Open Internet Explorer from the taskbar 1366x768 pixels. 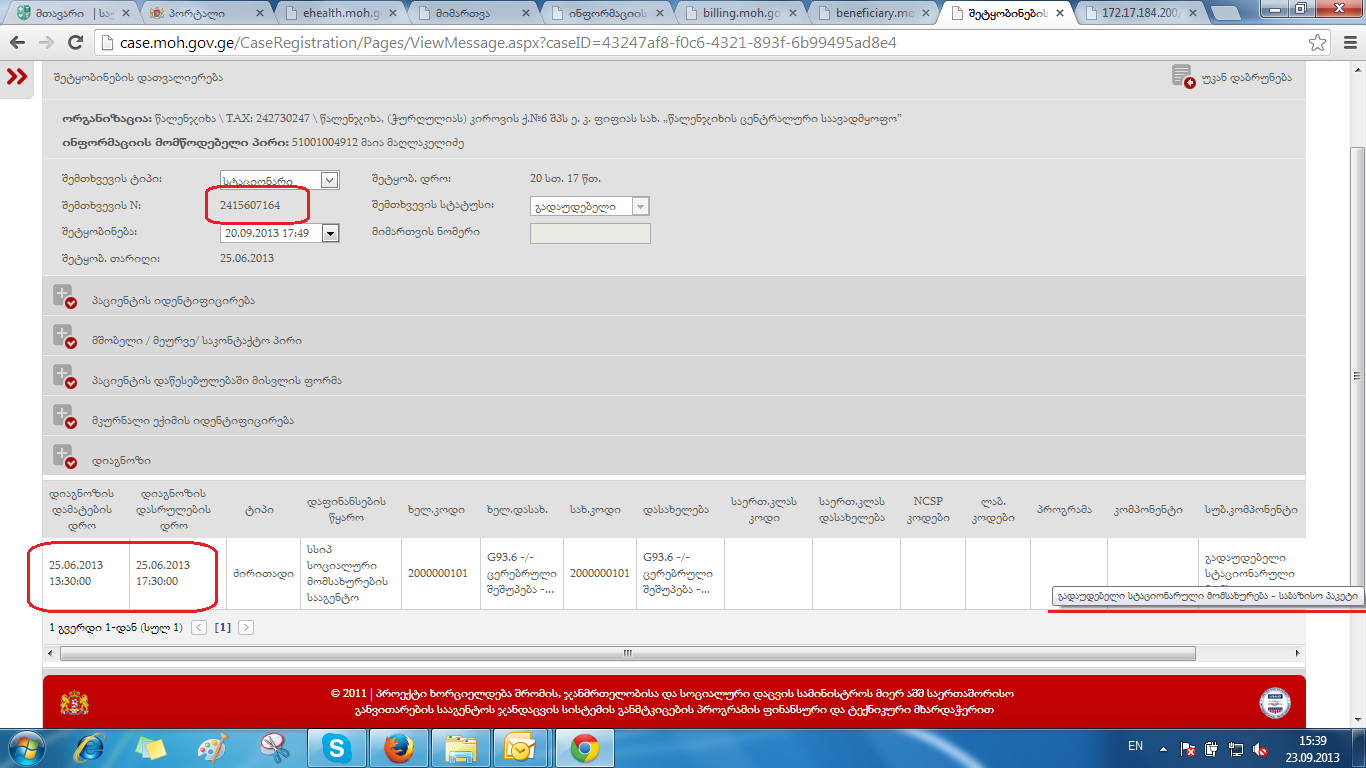[x=90, y=747]
